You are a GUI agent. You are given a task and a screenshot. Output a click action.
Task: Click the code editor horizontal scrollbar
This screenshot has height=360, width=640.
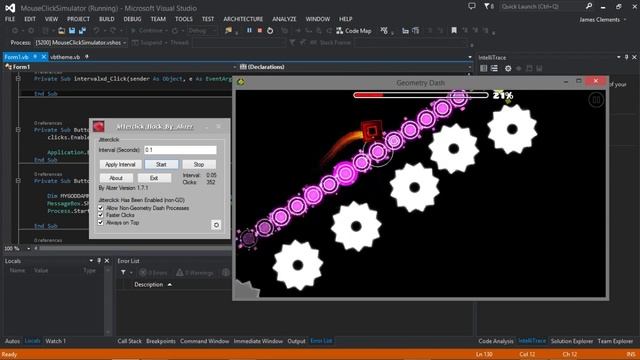coord(135,248)
